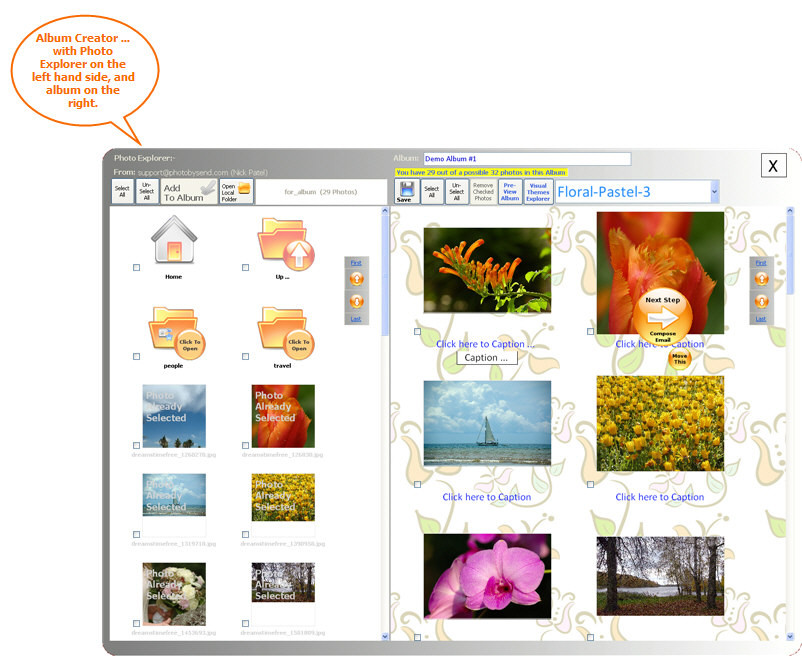Select All photos in the Photo Explorer toolbar
This screenshot has width=802, height=656.
[122, 192]
